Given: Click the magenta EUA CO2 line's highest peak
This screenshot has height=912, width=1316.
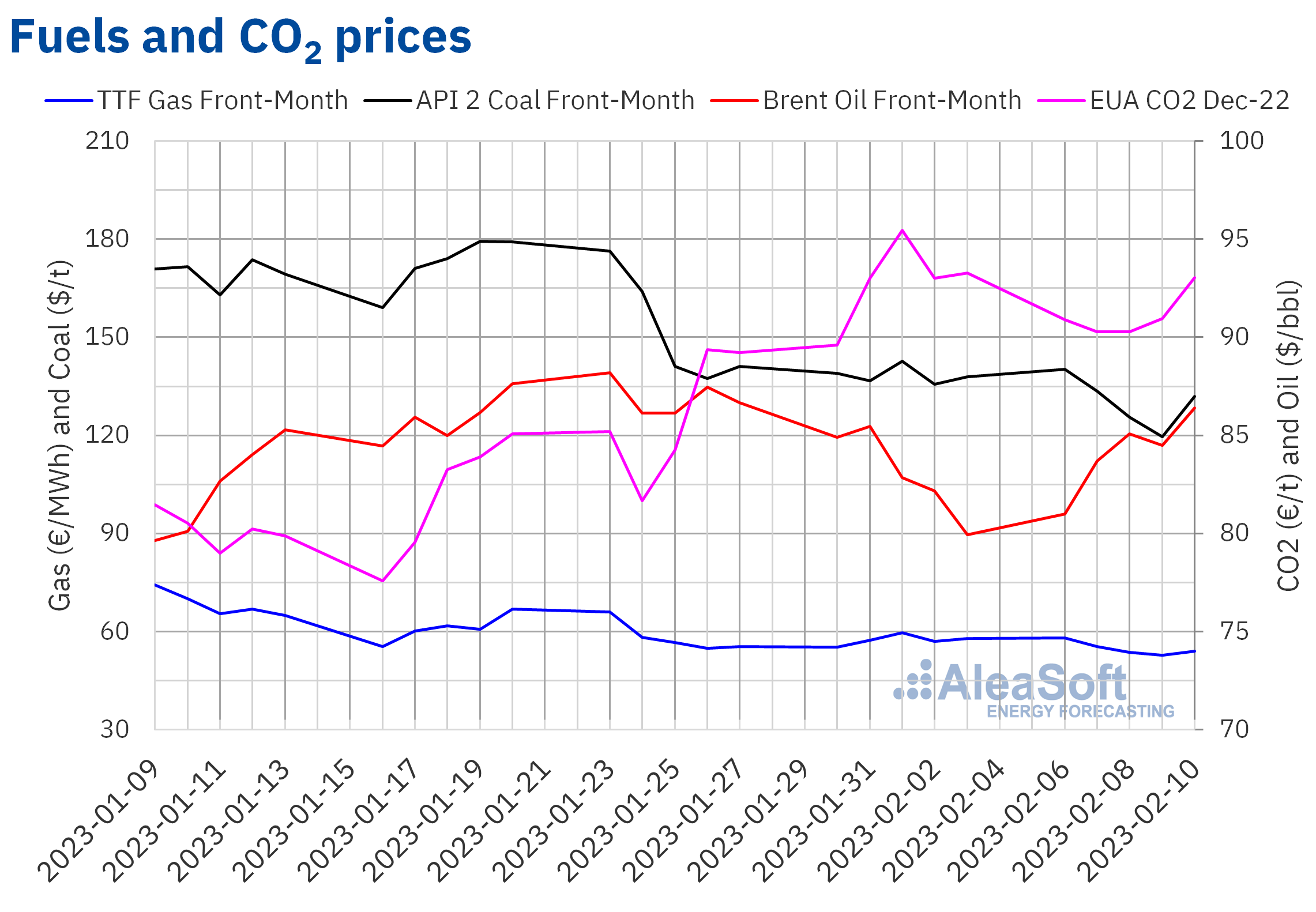Looking at the screenshot, I should point(902,231).
